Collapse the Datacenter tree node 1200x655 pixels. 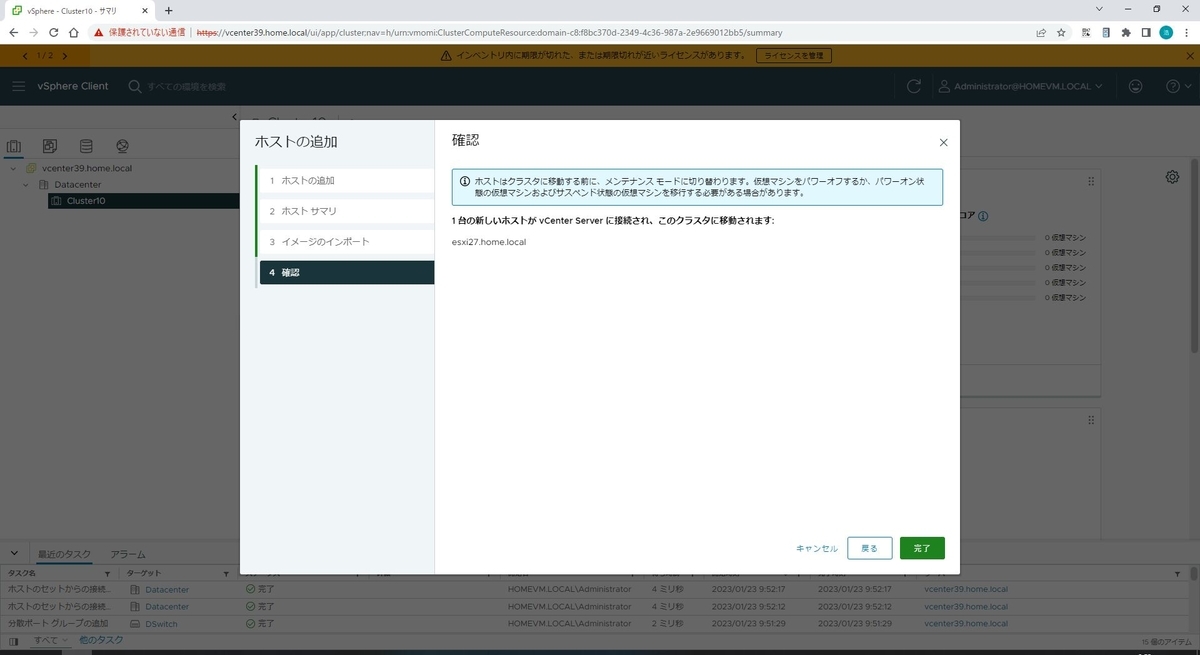coord(26,185)
